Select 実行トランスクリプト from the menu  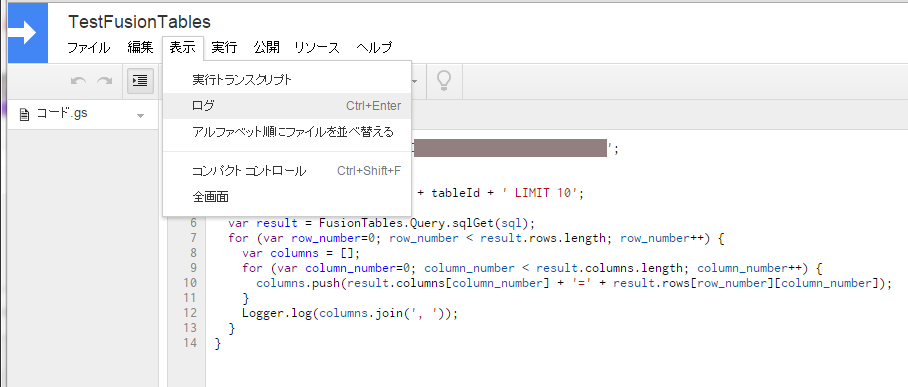(x=287, y=80)
